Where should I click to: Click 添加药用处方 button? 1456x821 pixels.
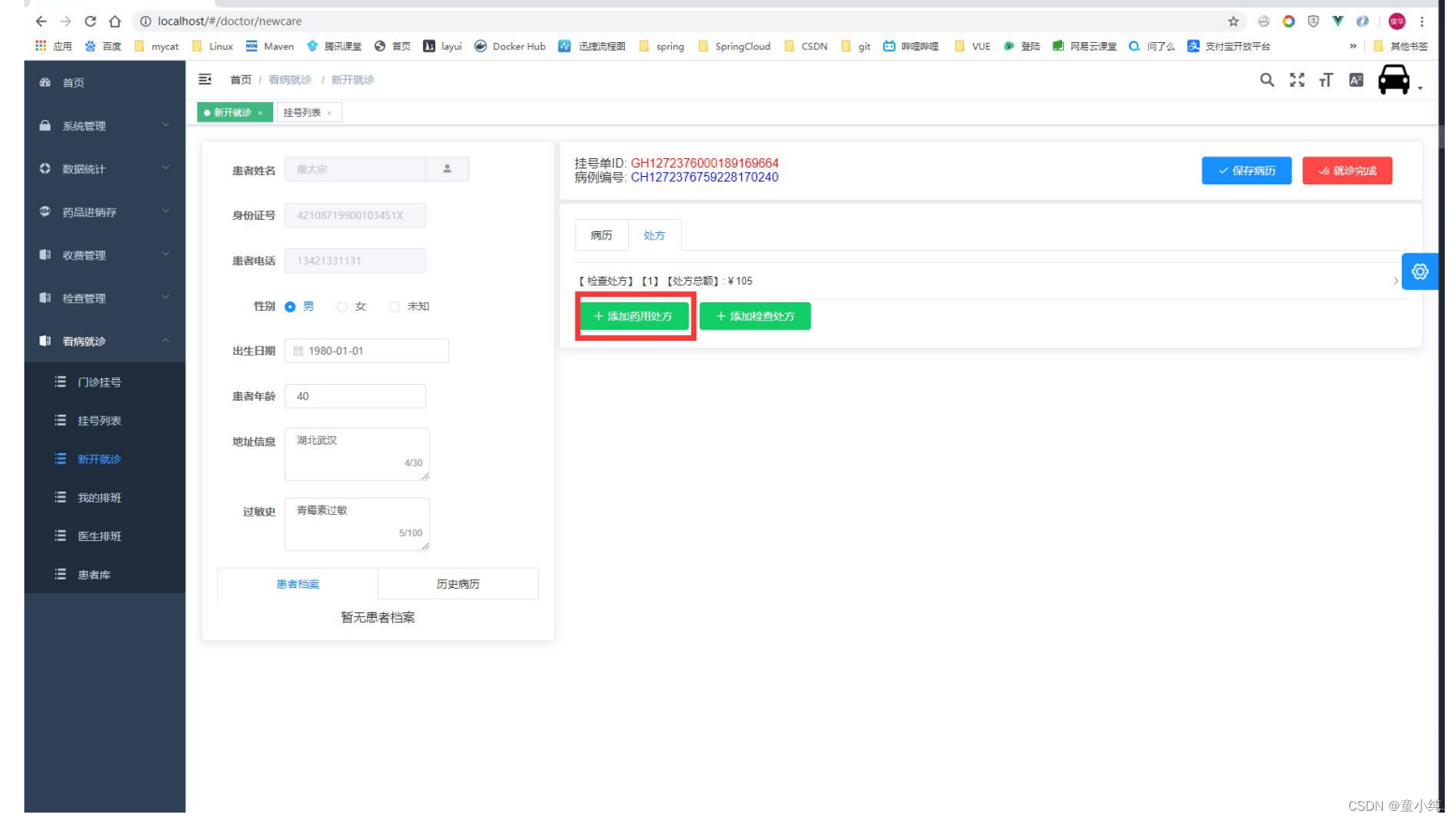633,316
